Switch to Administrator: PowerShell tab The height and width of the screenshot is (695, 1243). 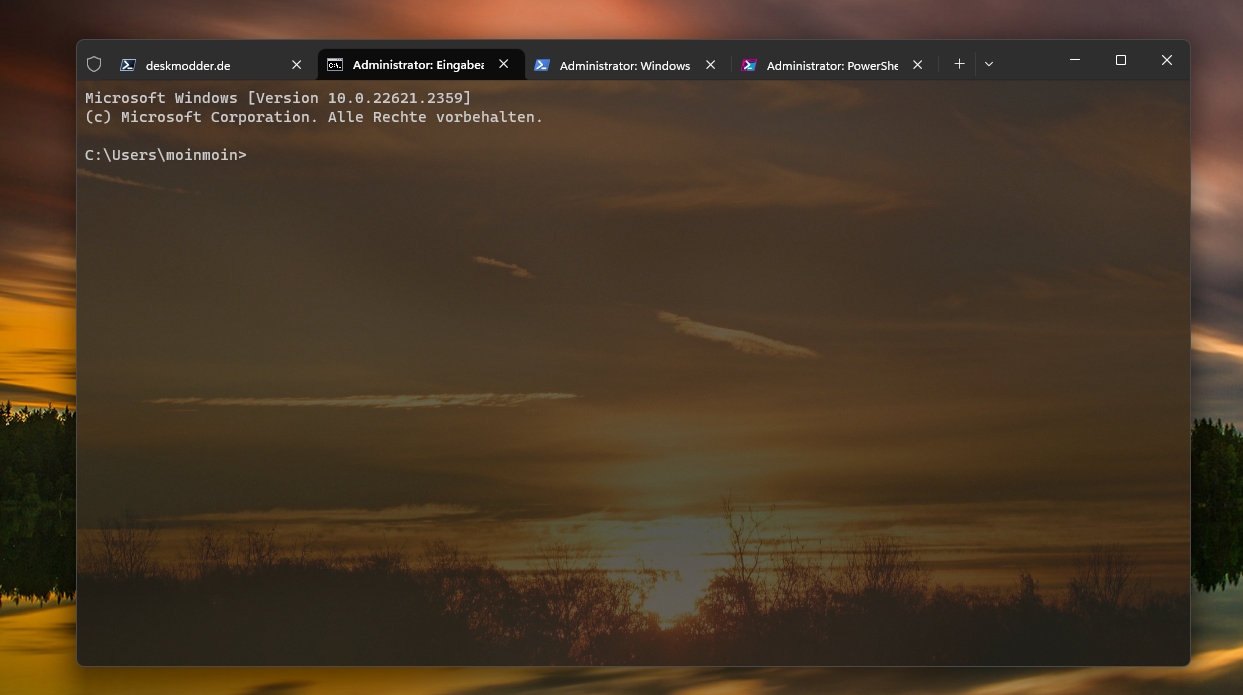tap(834, 65)
